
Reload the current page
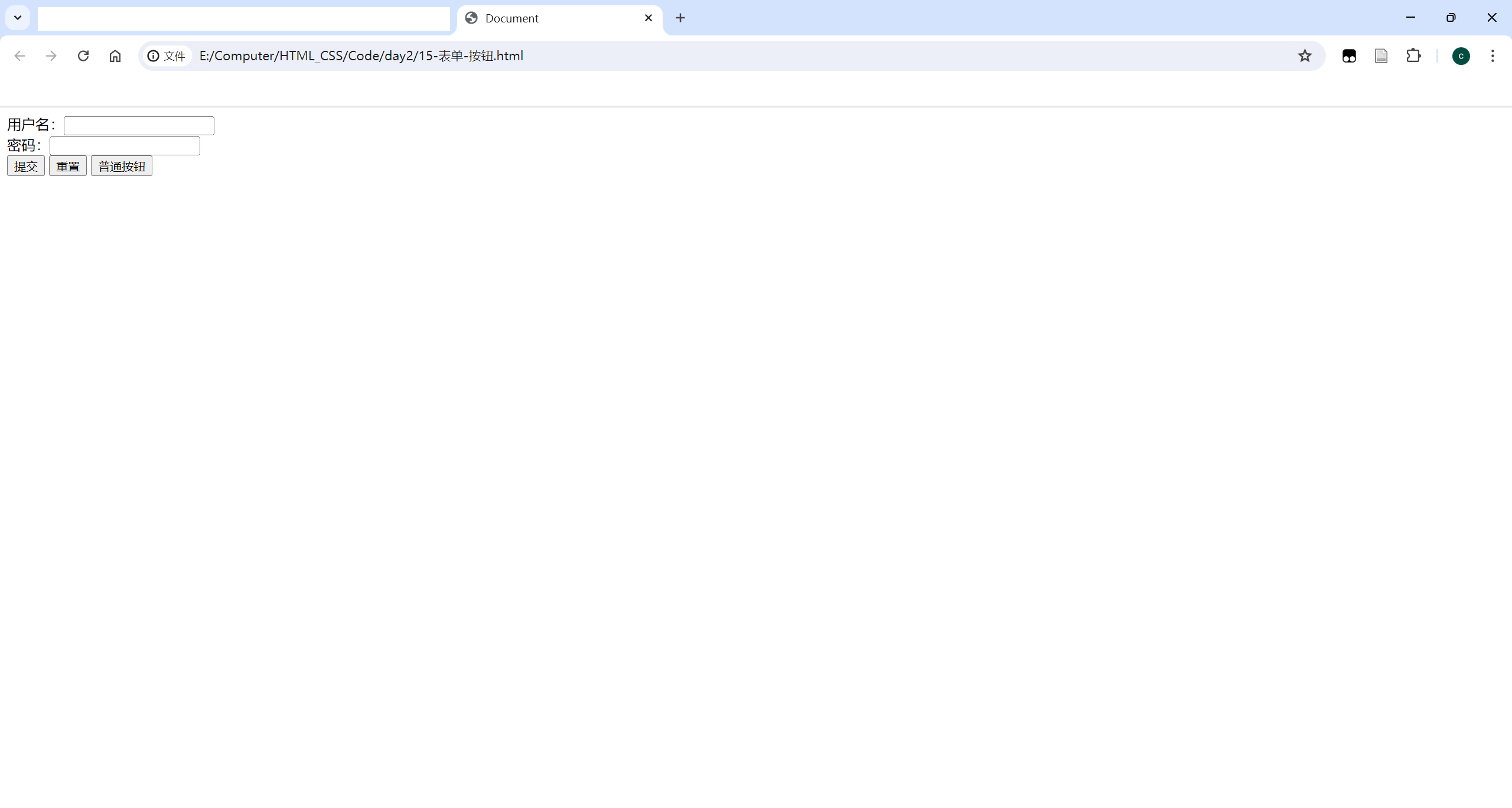(x=83, y=56)
